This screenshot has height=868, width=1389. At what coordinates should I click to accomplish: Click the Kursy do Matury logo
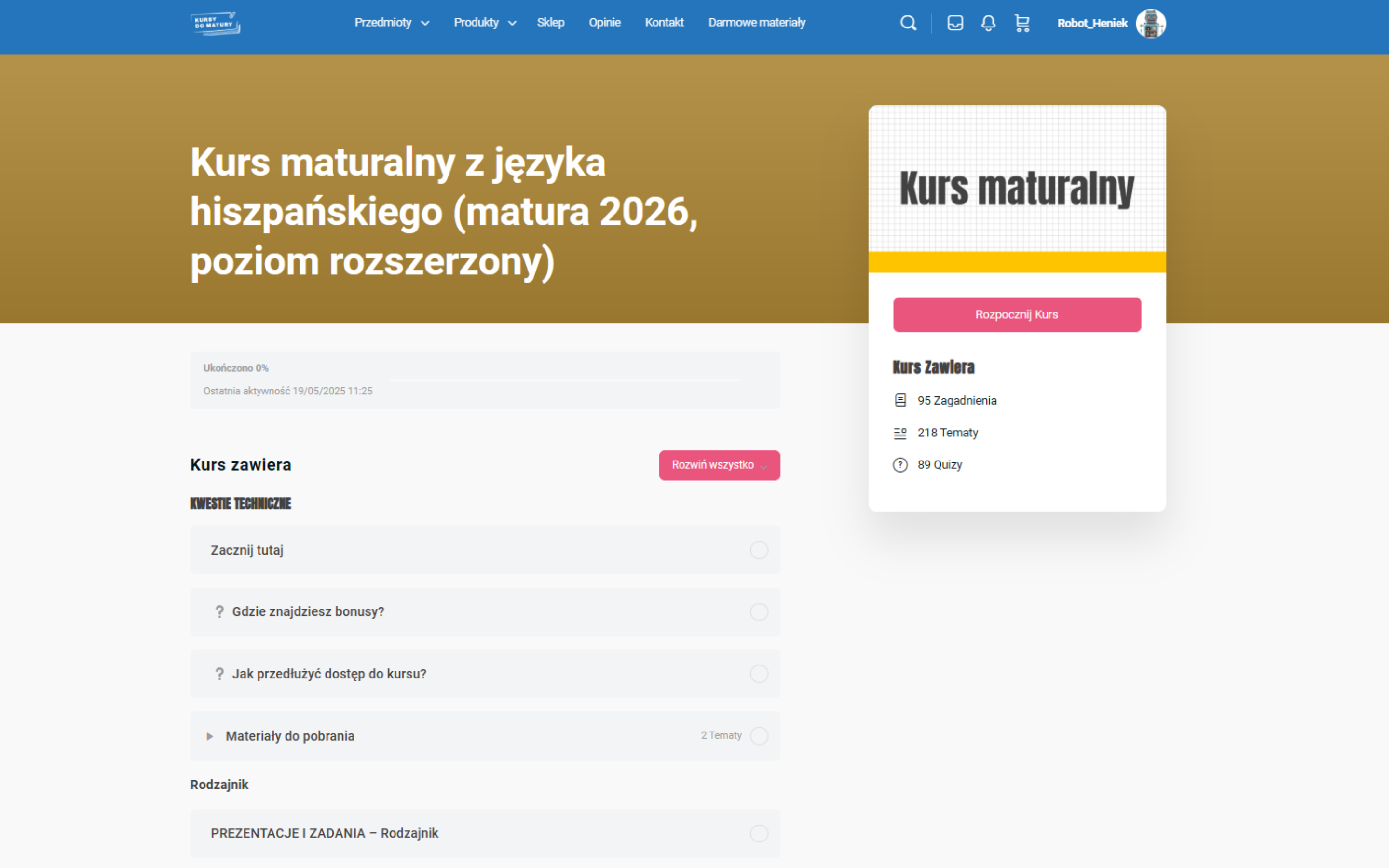[x=215, y=23]
